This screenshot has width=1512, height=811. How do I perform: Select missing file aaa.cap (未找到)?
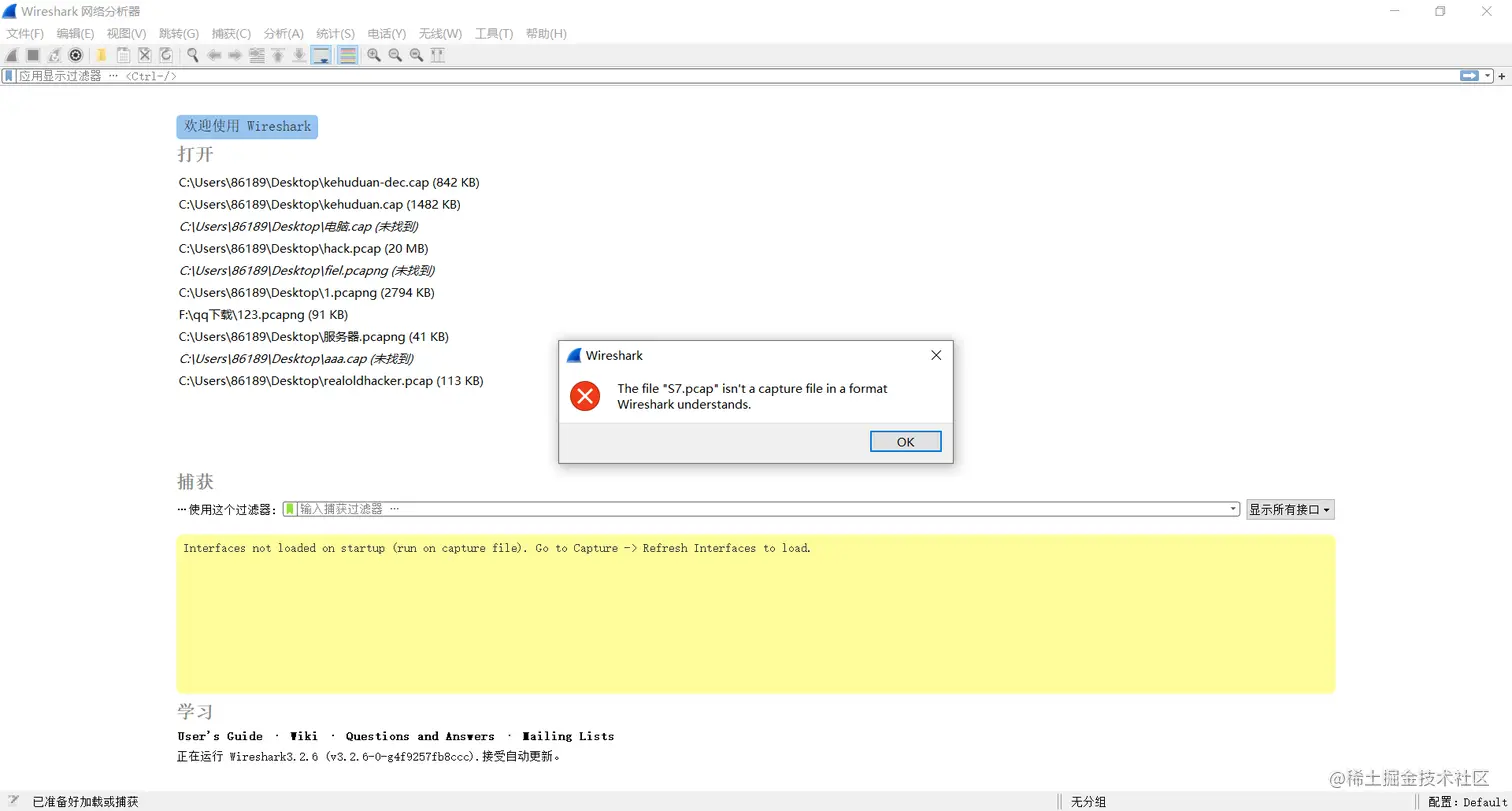pyautogui.click(x=296, y=358)
